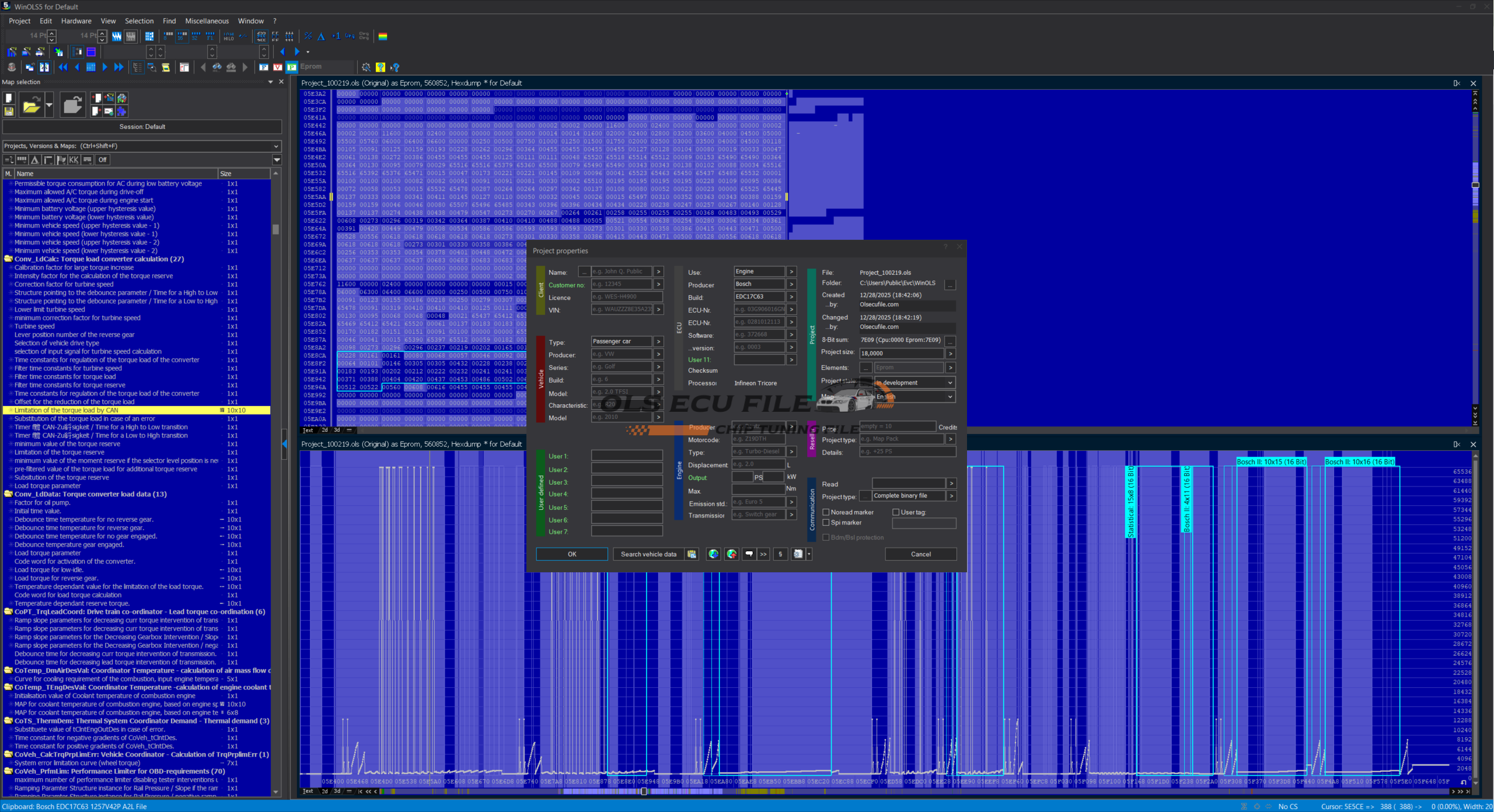The height and width of the screenshot is (812, 1494).
Task: Tick the Spi marker checkbox
Action: tap(826, 523)
